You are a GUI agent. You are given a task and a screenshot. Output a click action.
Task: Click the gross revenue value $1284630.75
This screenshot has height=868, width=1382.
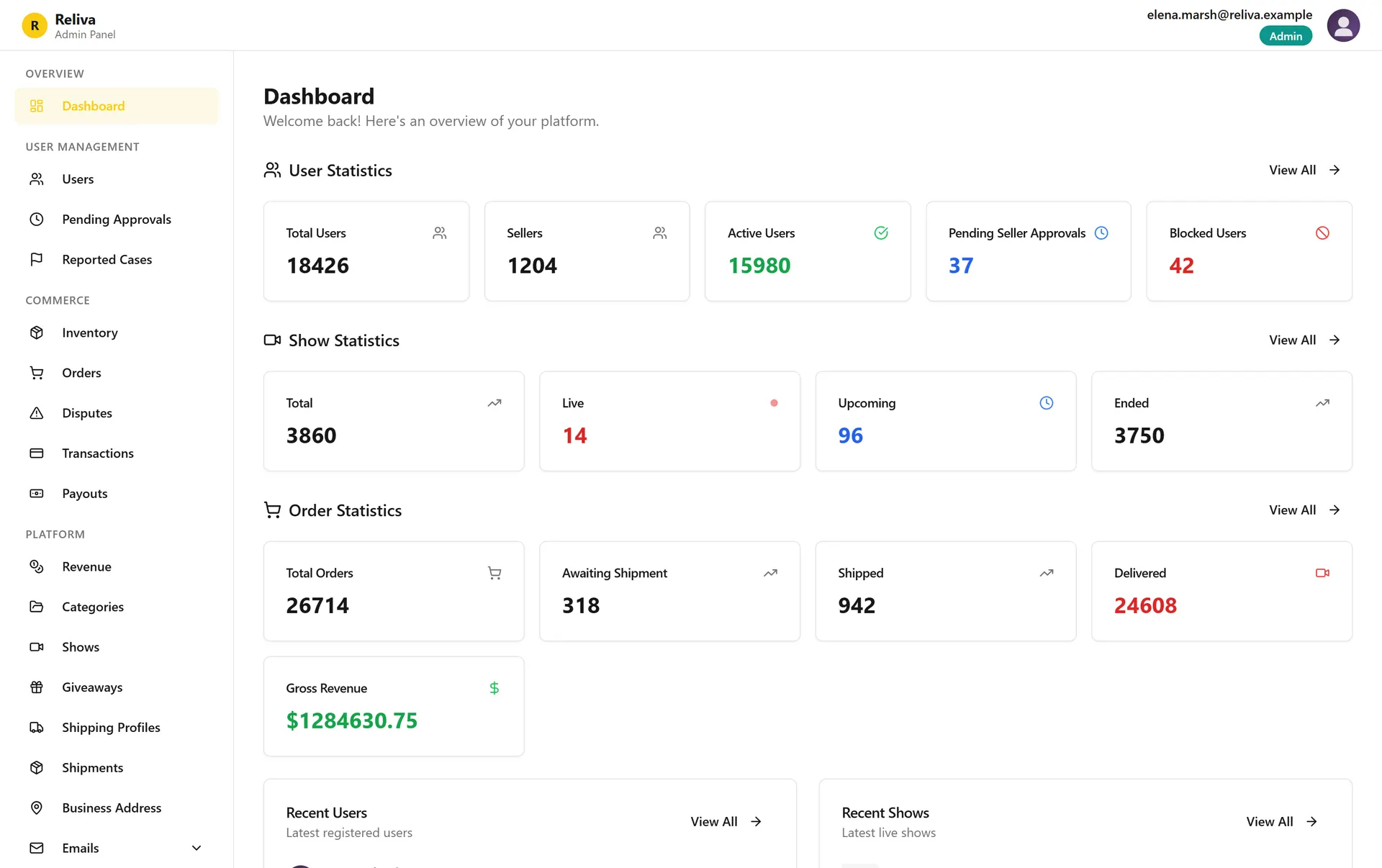[x=351, y=720]
